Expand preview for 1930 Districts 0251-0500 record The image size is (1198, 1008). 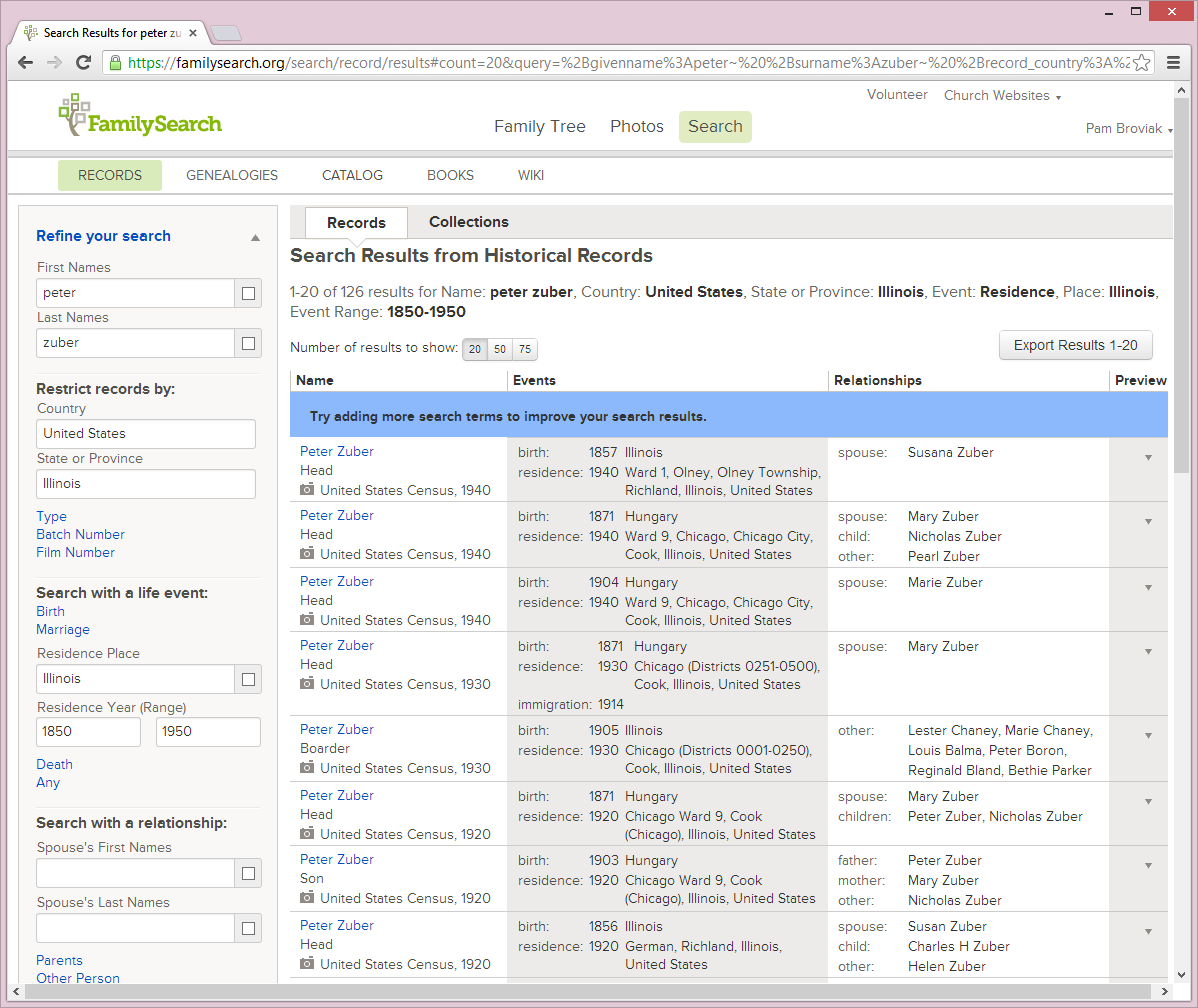1148,652
